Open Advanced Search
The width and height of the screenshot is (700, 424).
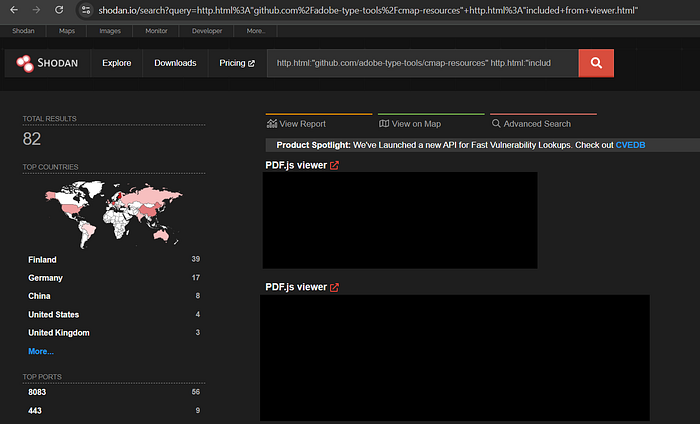[531, 124]
